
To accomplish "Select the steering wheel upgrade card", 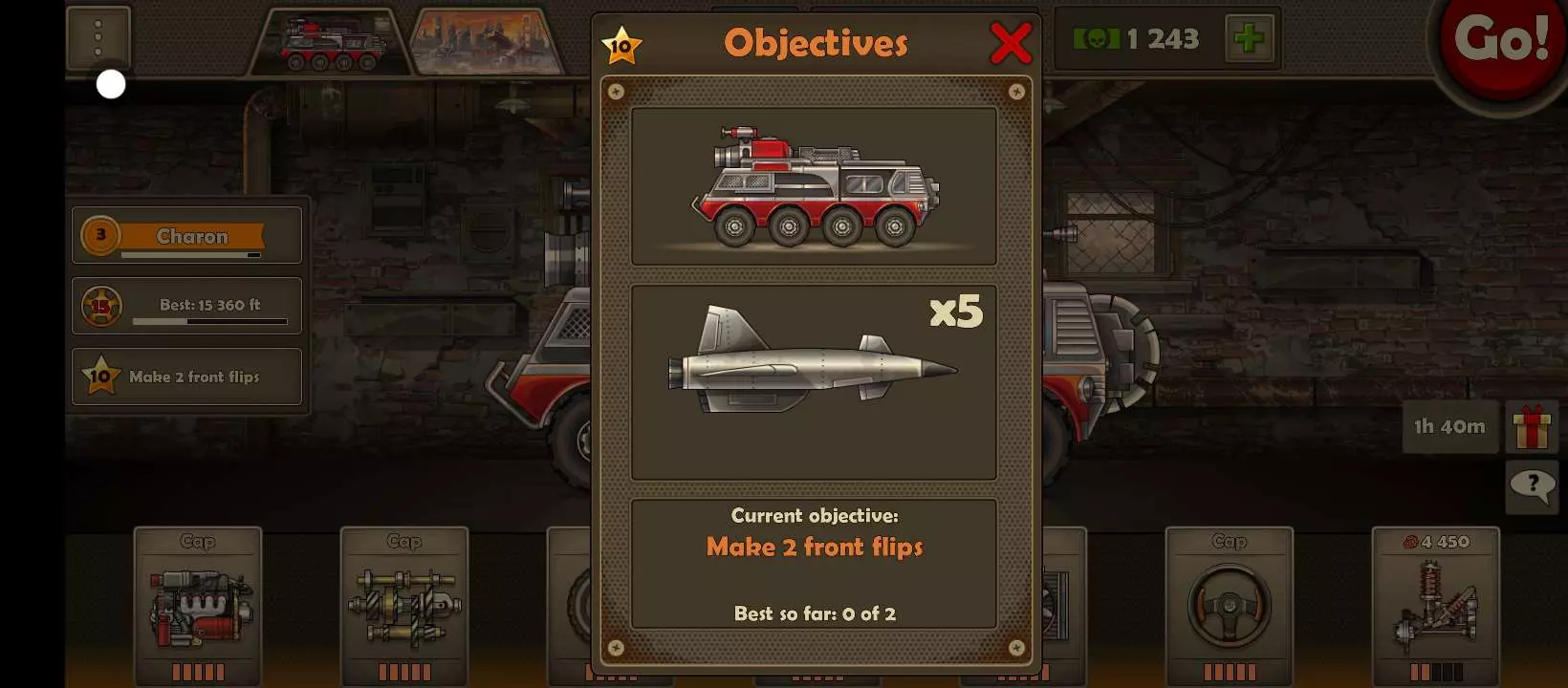I will (1230, 606).
